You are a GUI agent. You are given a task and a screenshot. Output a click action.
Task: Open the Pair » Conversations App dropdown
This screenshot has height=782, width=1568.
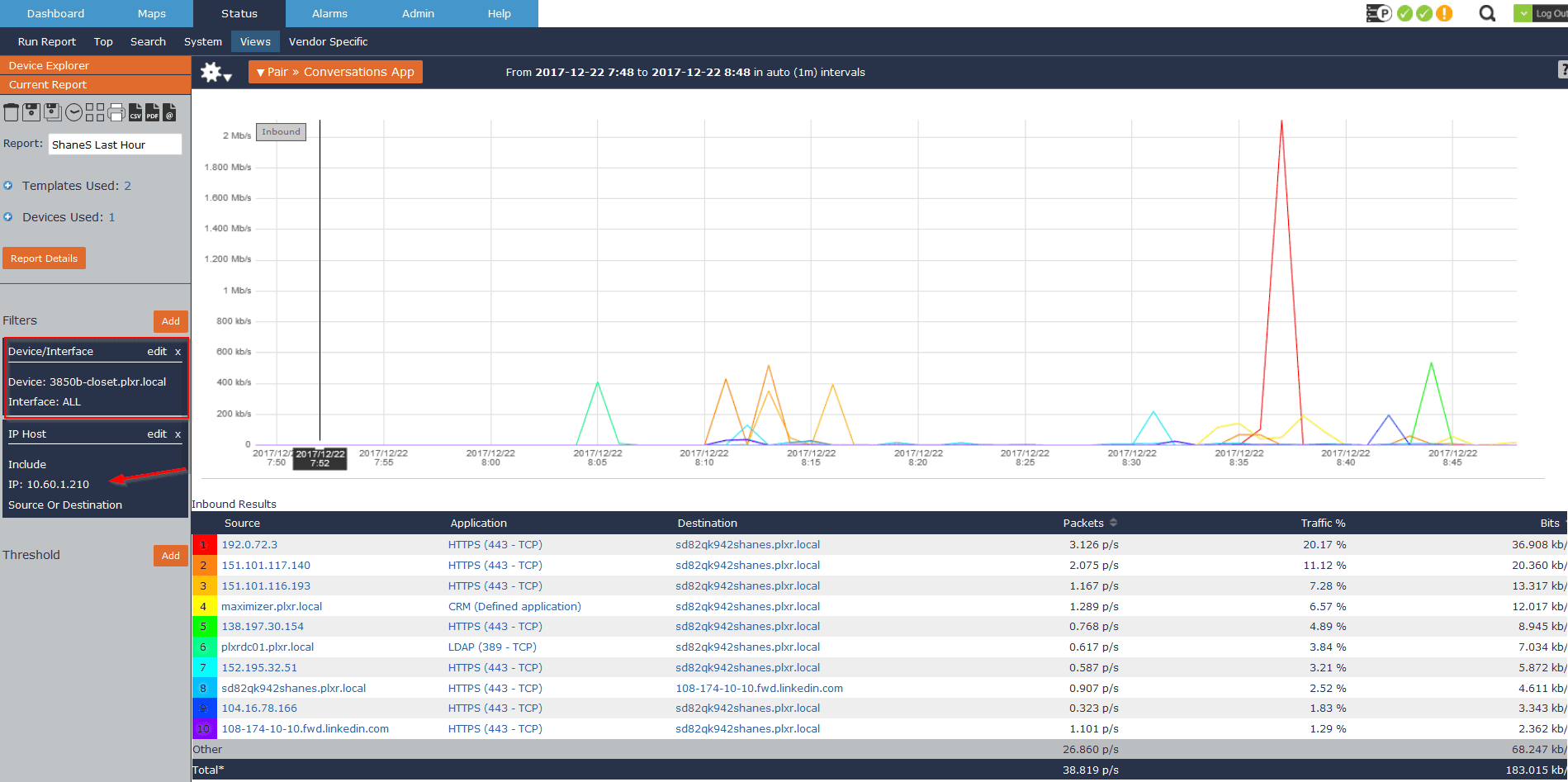pos(335,72)
